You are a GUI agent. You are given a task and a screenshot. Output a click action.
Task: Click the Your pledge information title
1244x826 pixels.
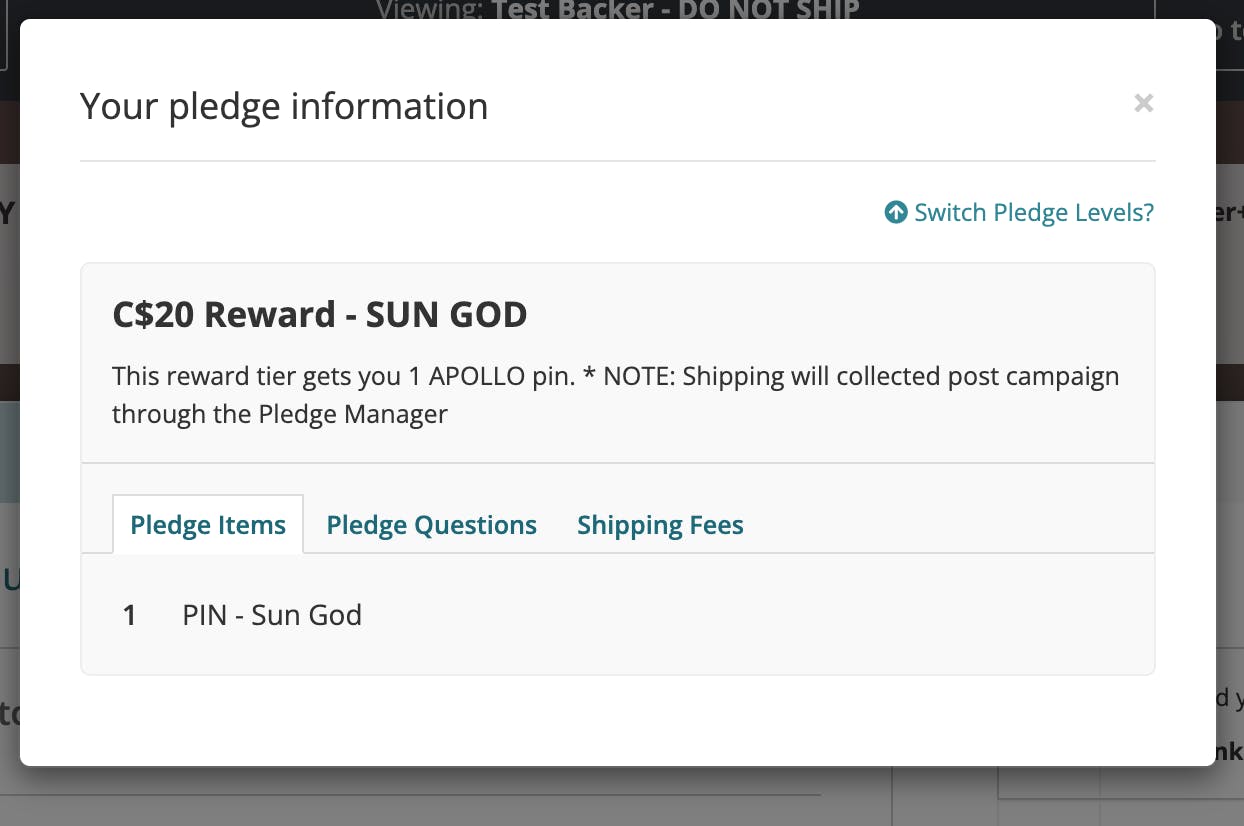point(284,106)
